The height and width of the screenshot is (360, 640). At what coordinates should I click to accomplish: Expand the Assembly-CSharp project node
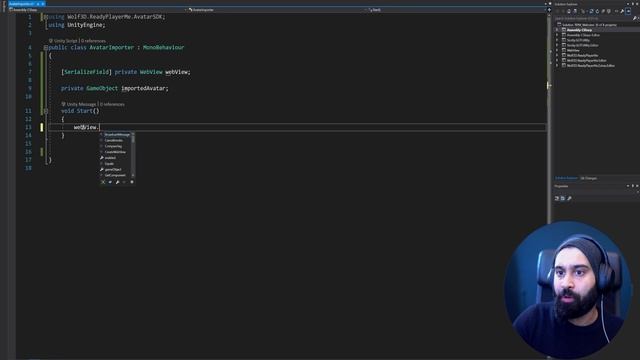(x=557, y=30)
